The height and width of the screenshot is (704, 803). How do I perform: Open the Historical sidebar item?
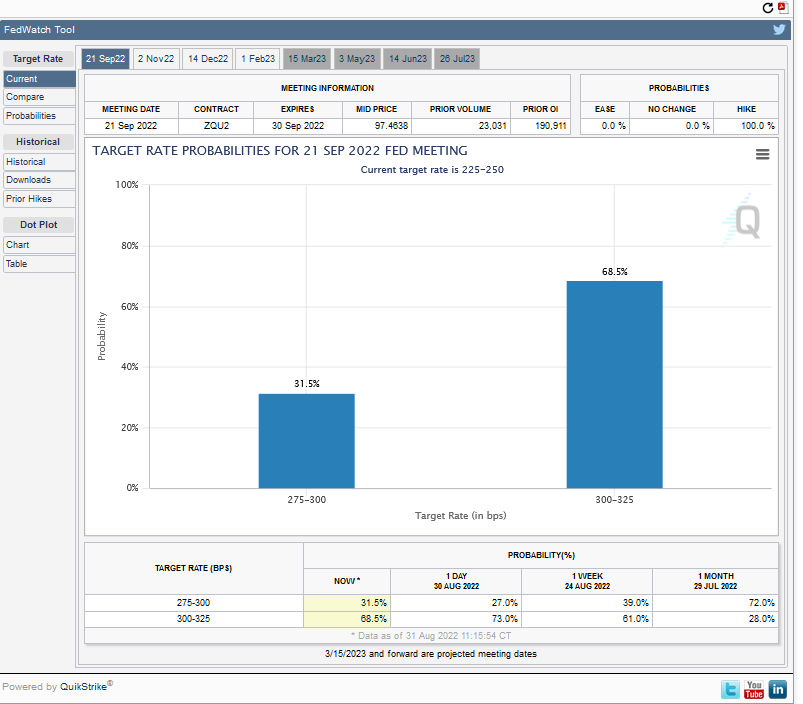pos(39,162)
